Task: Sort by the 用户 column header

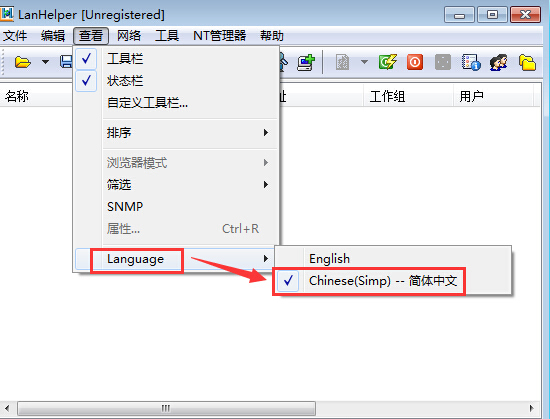Action: tap(493, 96)
